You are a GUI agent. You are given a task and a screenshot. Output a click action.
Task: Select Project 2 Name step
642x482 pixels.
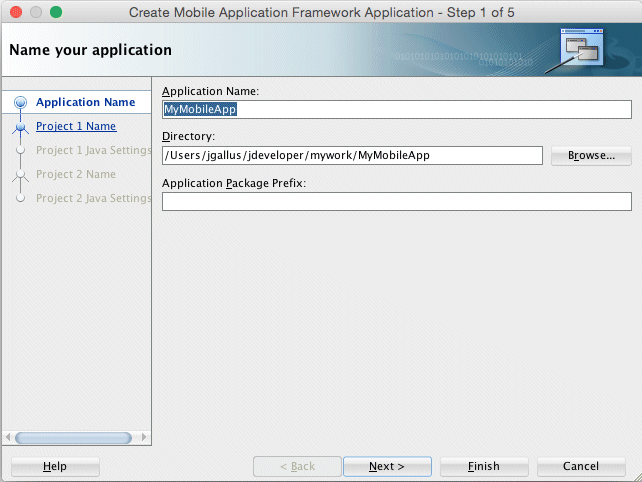tap(76, 174)
